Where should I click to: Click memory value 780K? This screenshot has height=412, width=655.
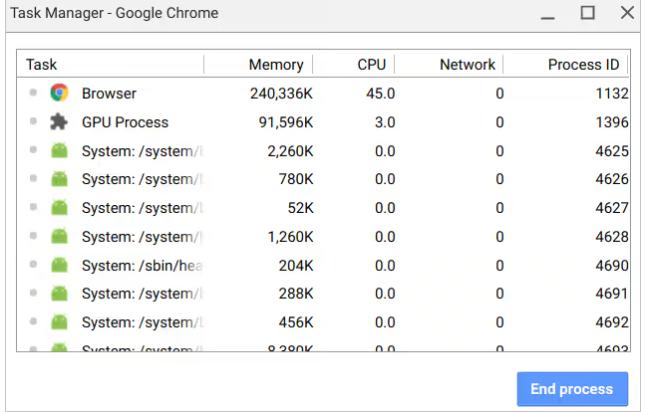coord(296,179)
